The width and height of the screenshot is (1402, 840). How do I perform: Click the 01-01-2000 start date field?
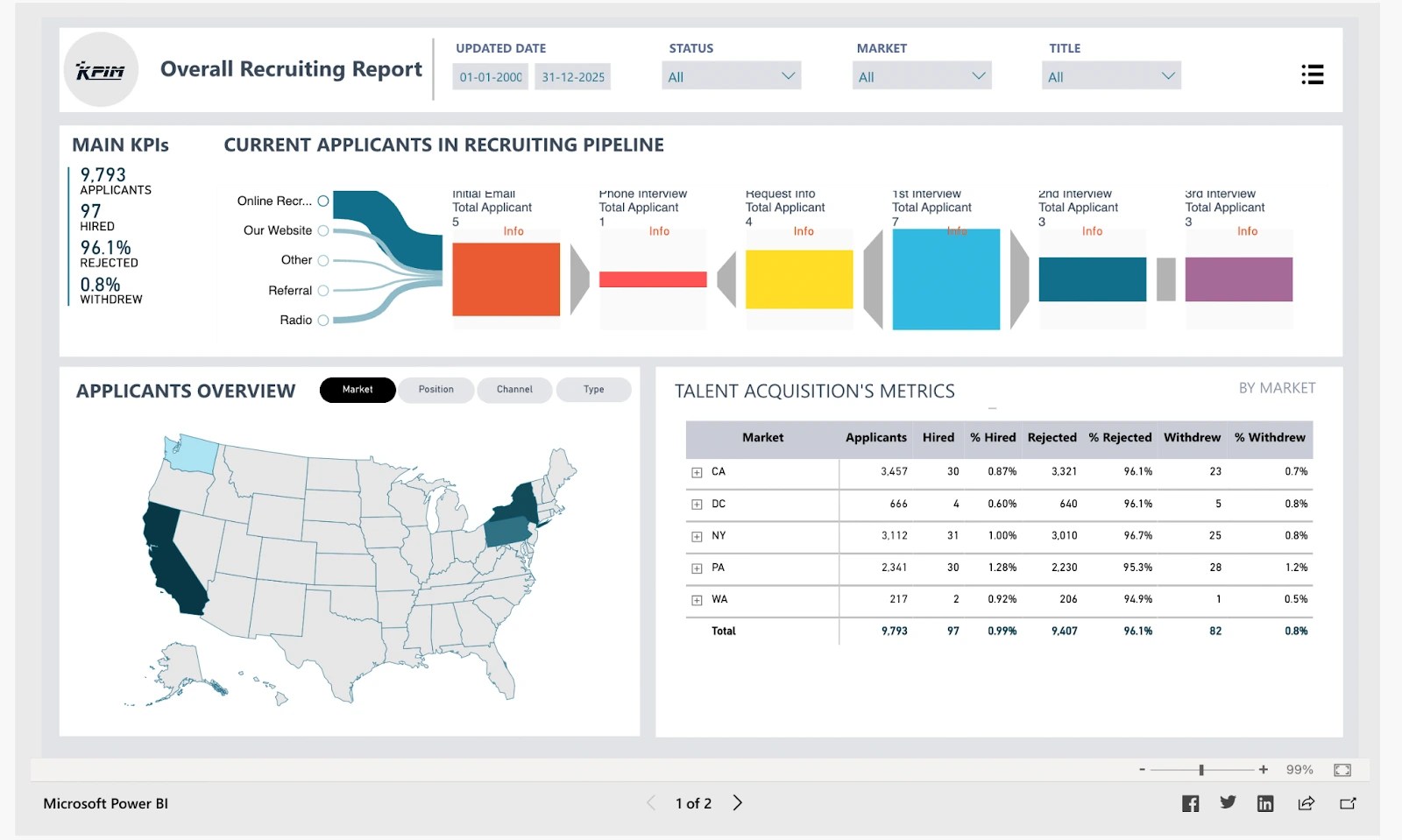click(x=489, y=76)
